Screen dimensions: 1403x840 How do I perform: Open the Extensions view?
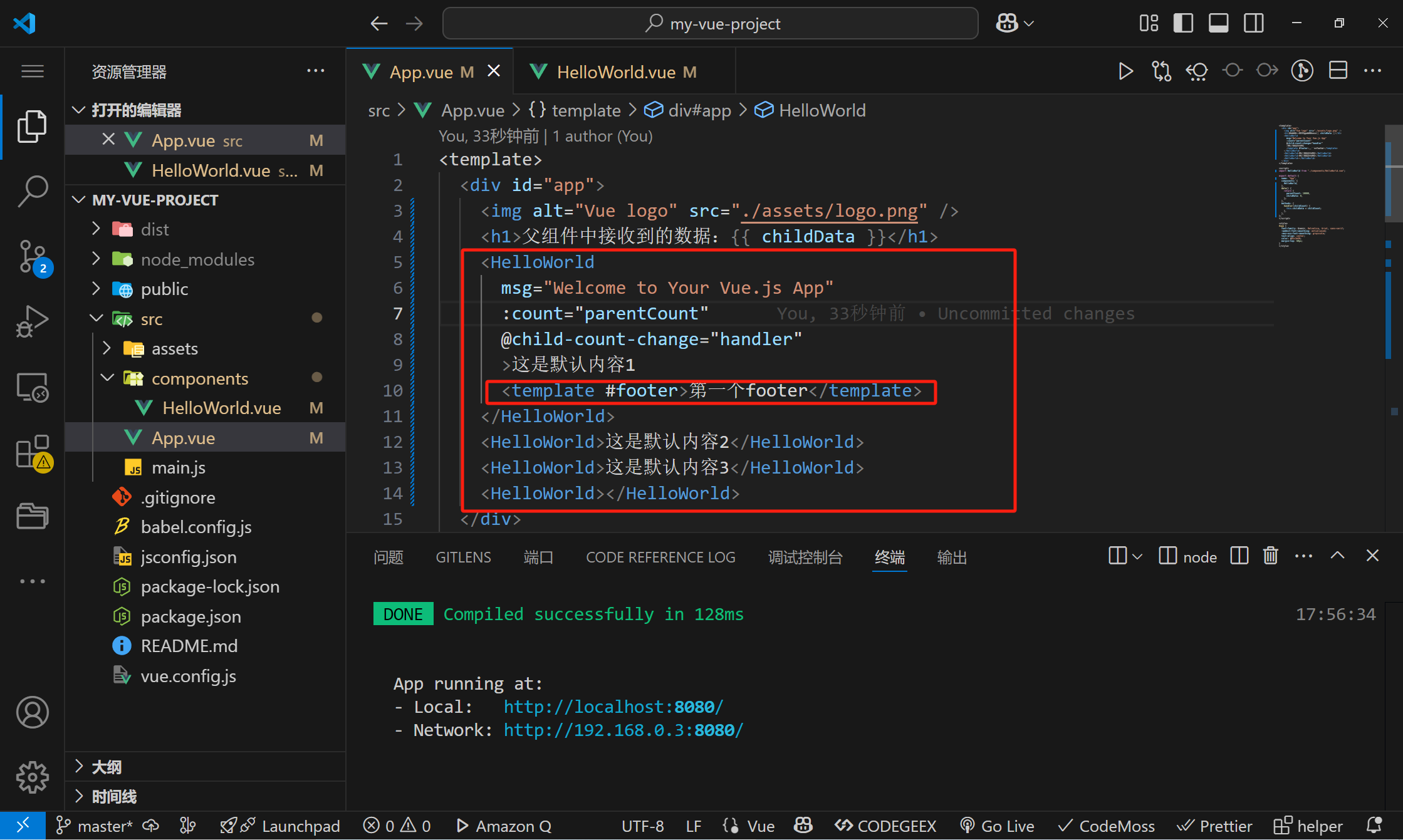[x=32, y=452]
